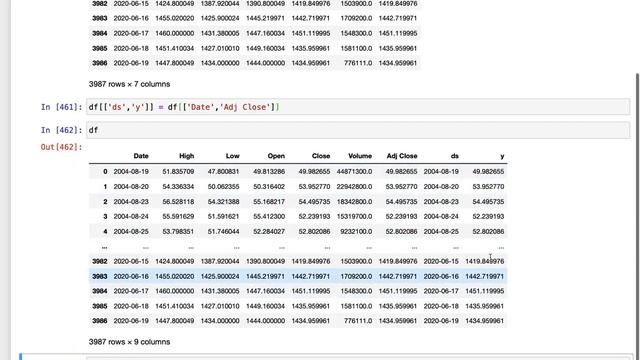640x360 pixels.
Task: Click Open value 50.316402
Action: tap(269, 187)
